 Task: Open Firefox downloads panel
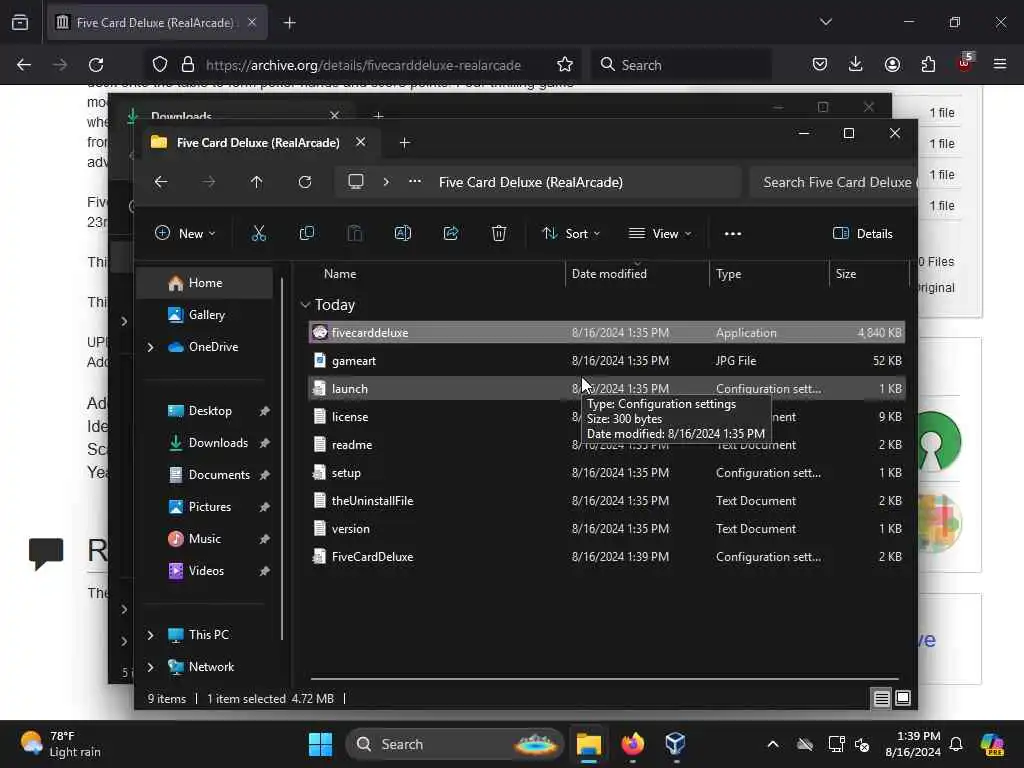click(x=856, y=64)
